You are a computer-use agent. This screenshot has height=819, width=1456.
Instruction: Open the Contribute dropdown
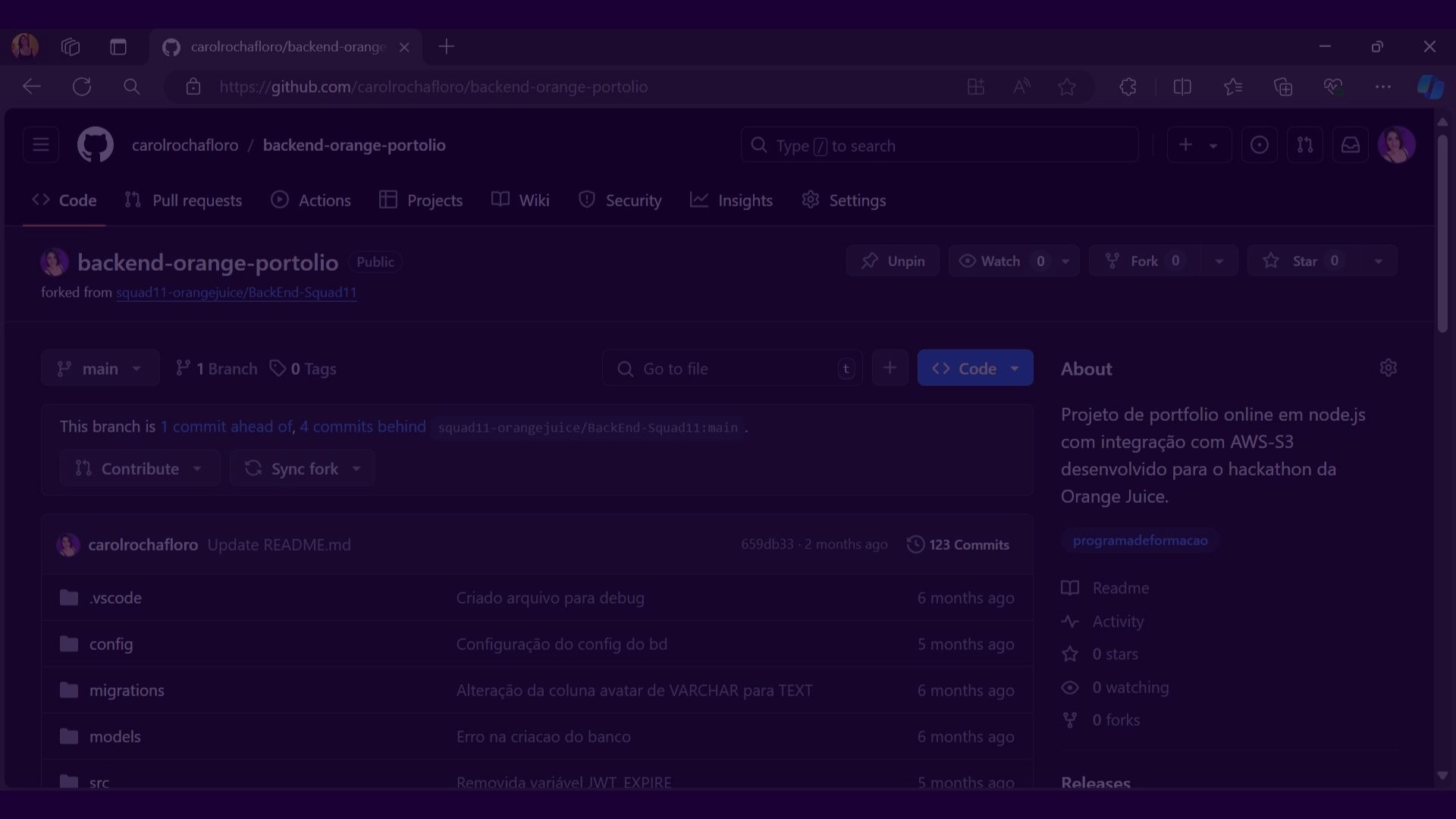tap(140, 468)
